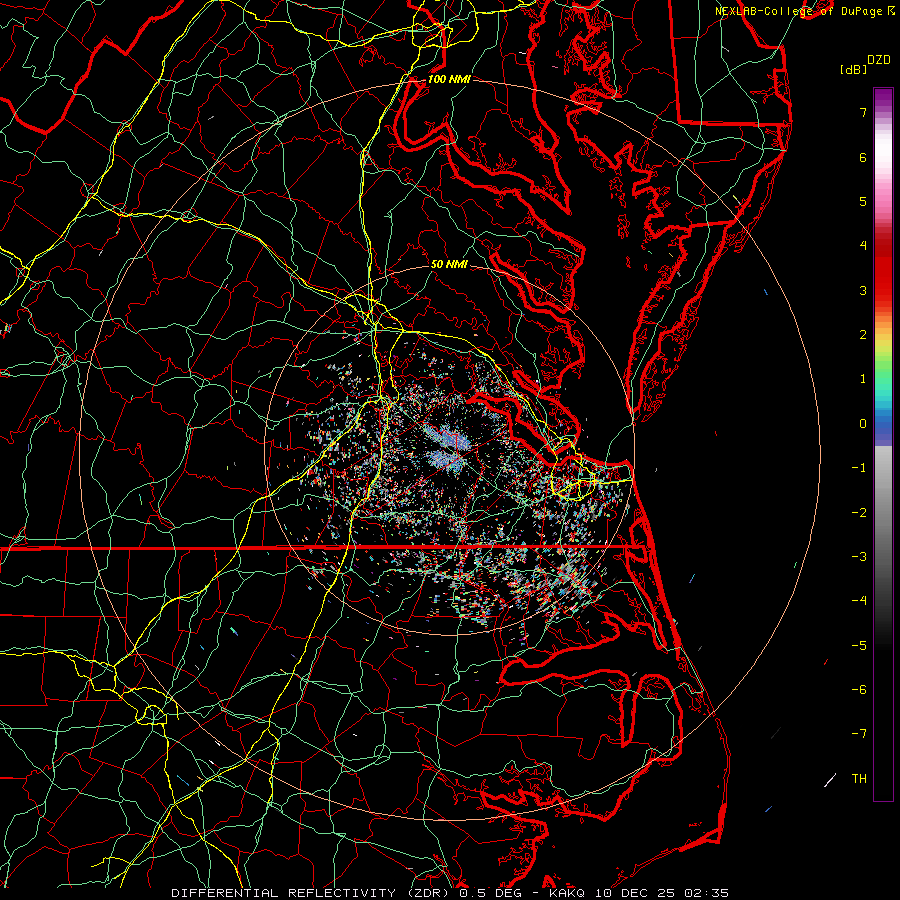Viewport: 900px width, 900px height.
Task: Click the -1 value on the color scale
Action: 859,468
